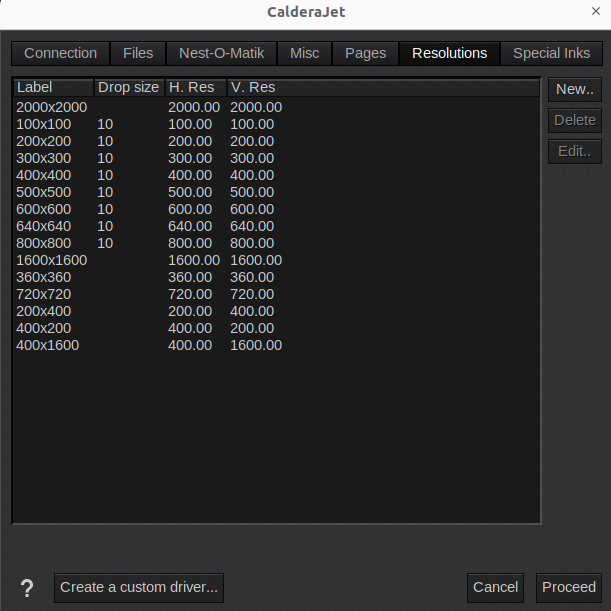
Task: Switch to the Connection tab
Action: point(60,53)
